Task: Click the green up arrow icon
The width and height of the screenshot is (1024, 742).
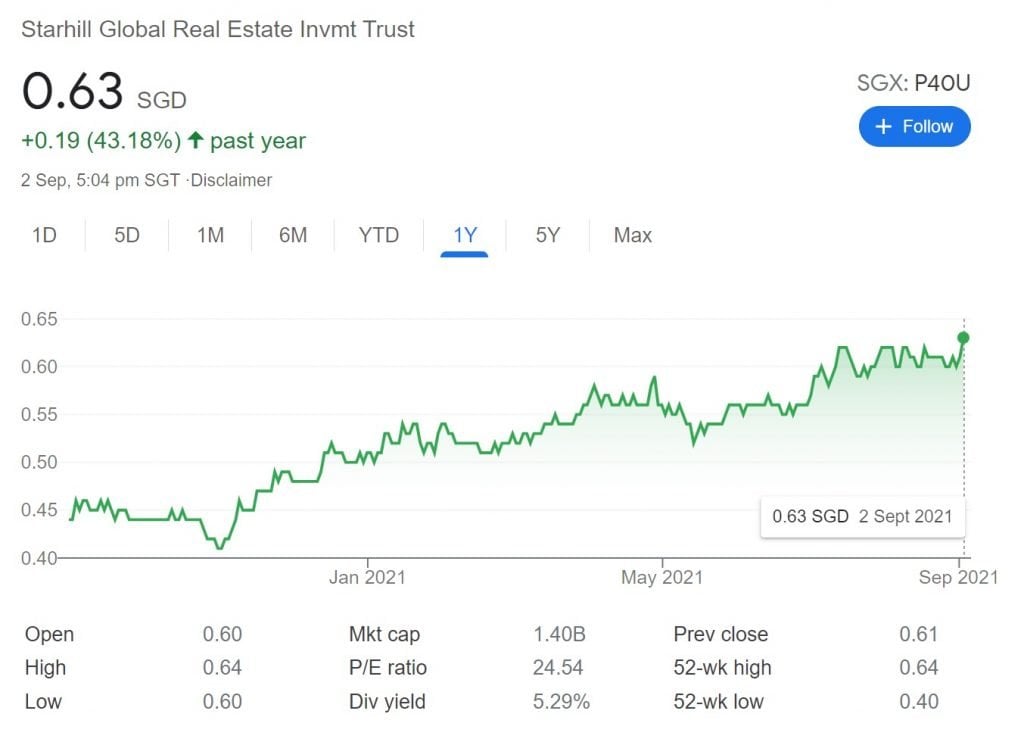Action: (x=195, y=139)
